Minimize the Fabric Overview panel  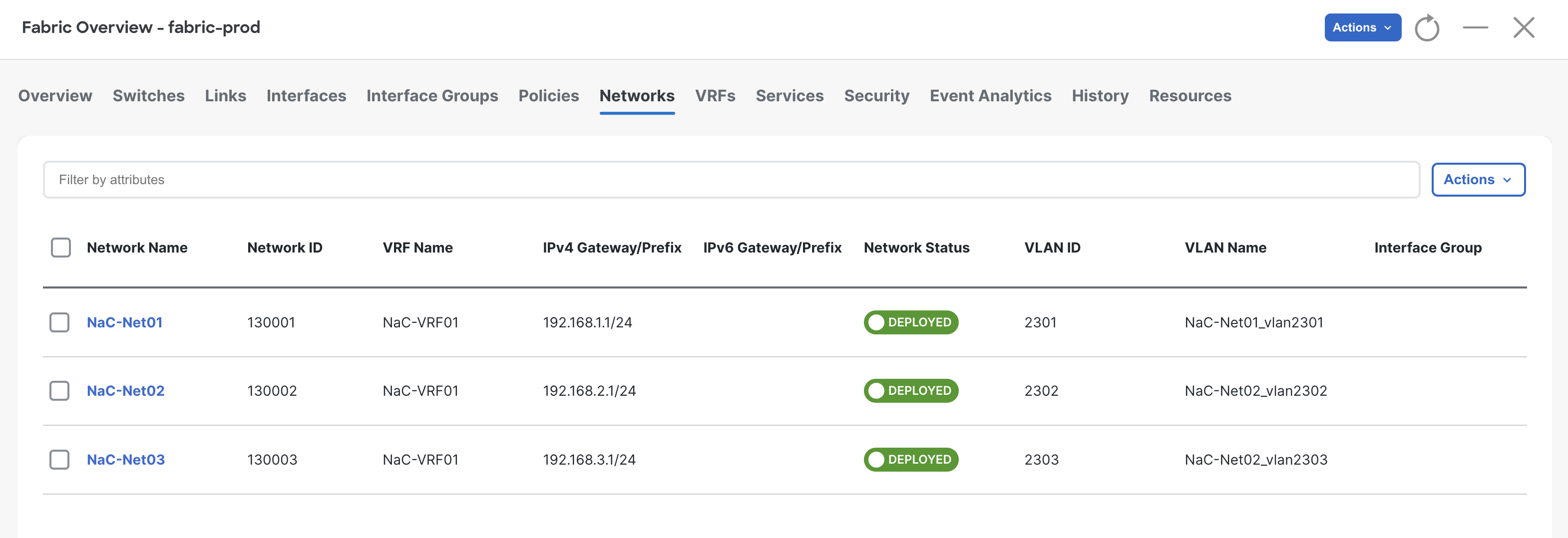[1475, 27]
